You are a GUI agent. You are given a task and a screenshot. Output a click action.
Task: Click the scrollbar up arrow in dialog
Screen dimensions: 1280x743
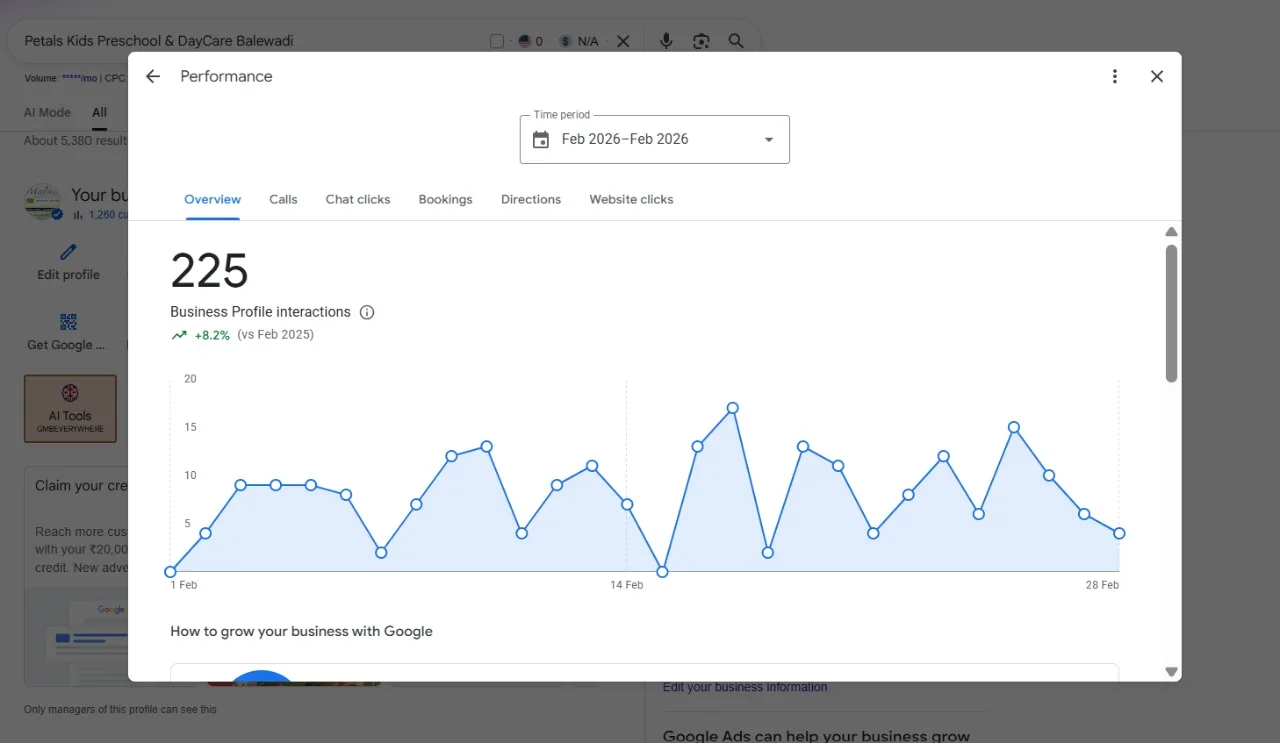click(1171, 232)
